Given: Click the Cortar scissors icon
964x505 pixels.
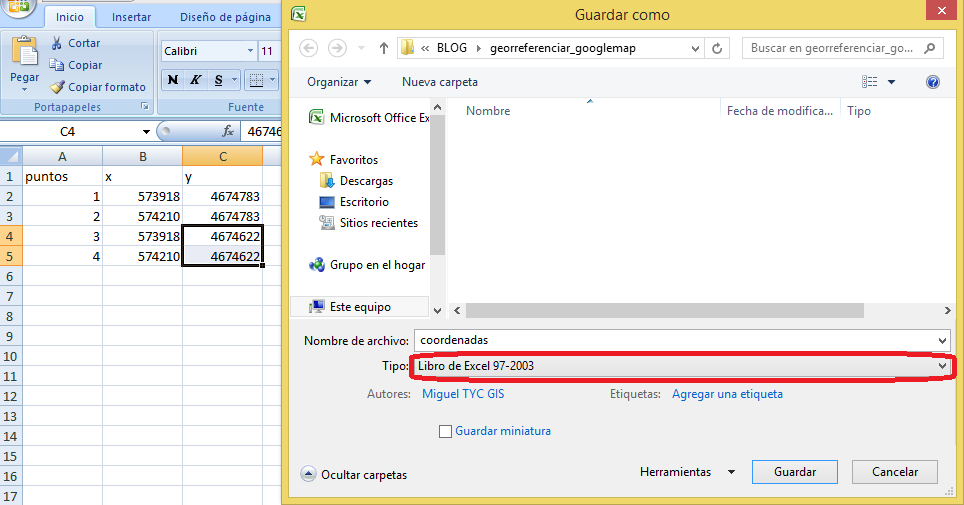Looking at the screenshot, I should point(57,43).
